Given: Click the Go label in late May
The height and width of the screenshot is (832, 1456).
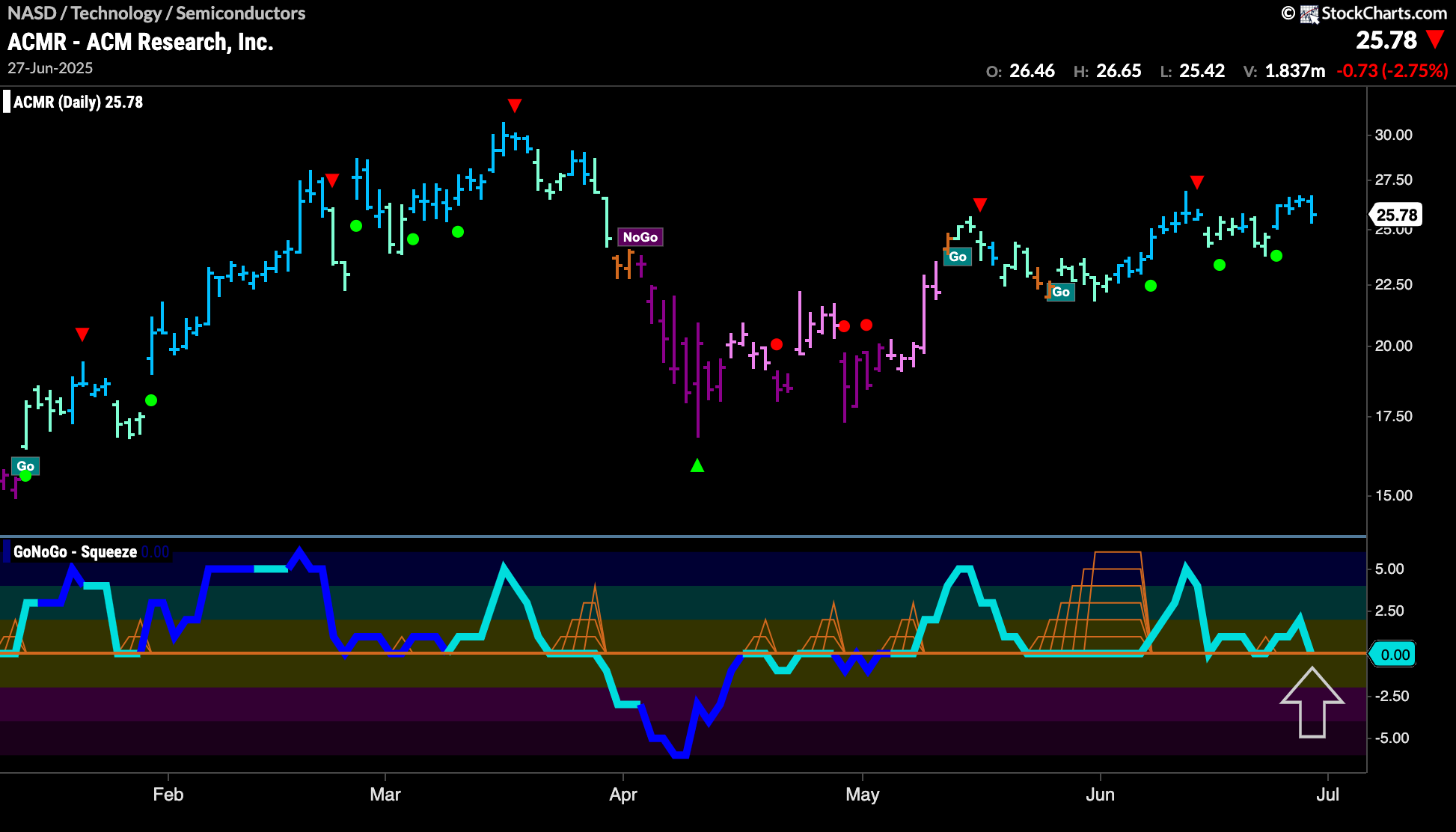Looking at the screenshot, I should click(1061, 292).
